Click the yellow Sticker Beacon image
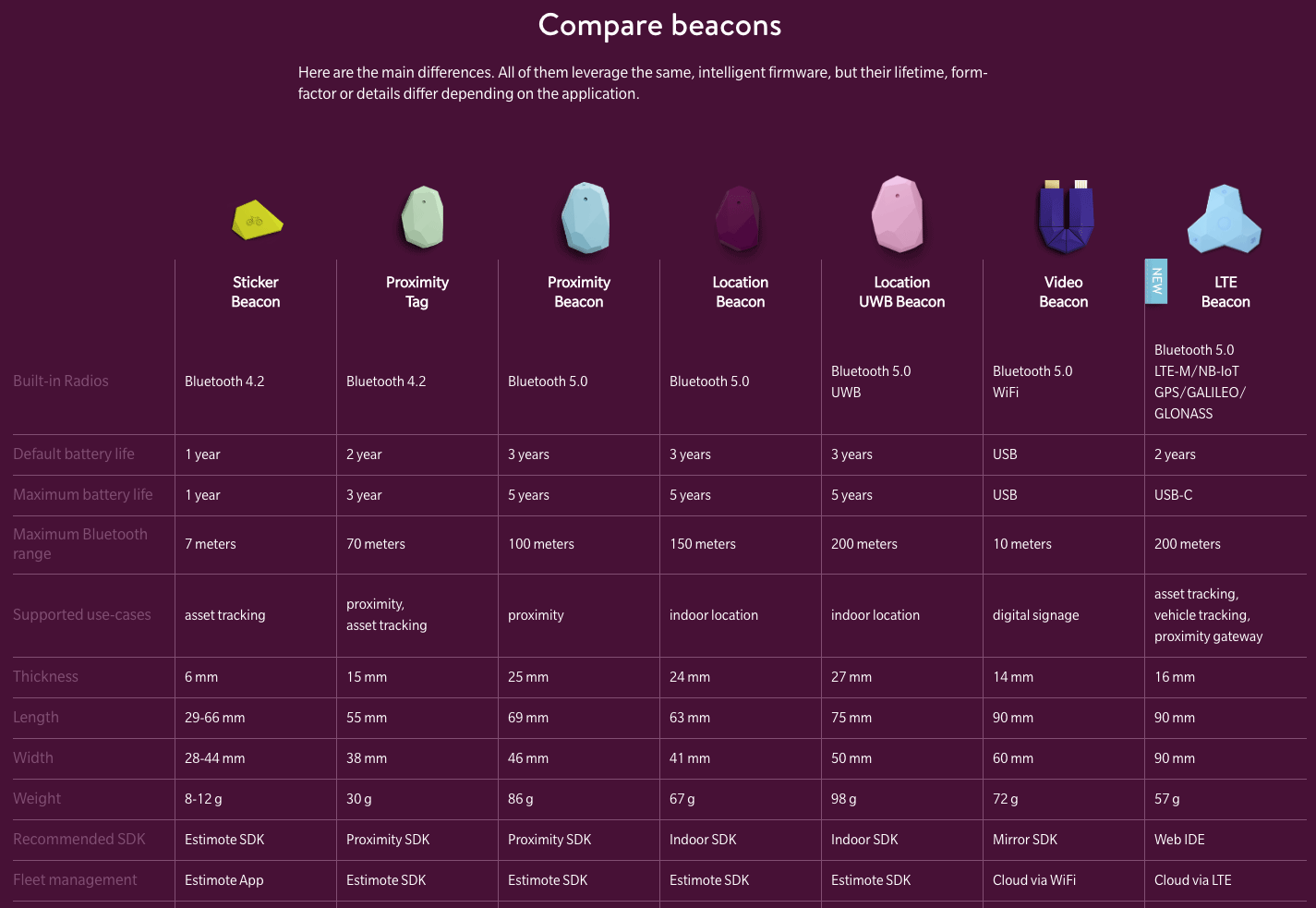Viewport: 1316px width, 908px height. coord(257,220)
